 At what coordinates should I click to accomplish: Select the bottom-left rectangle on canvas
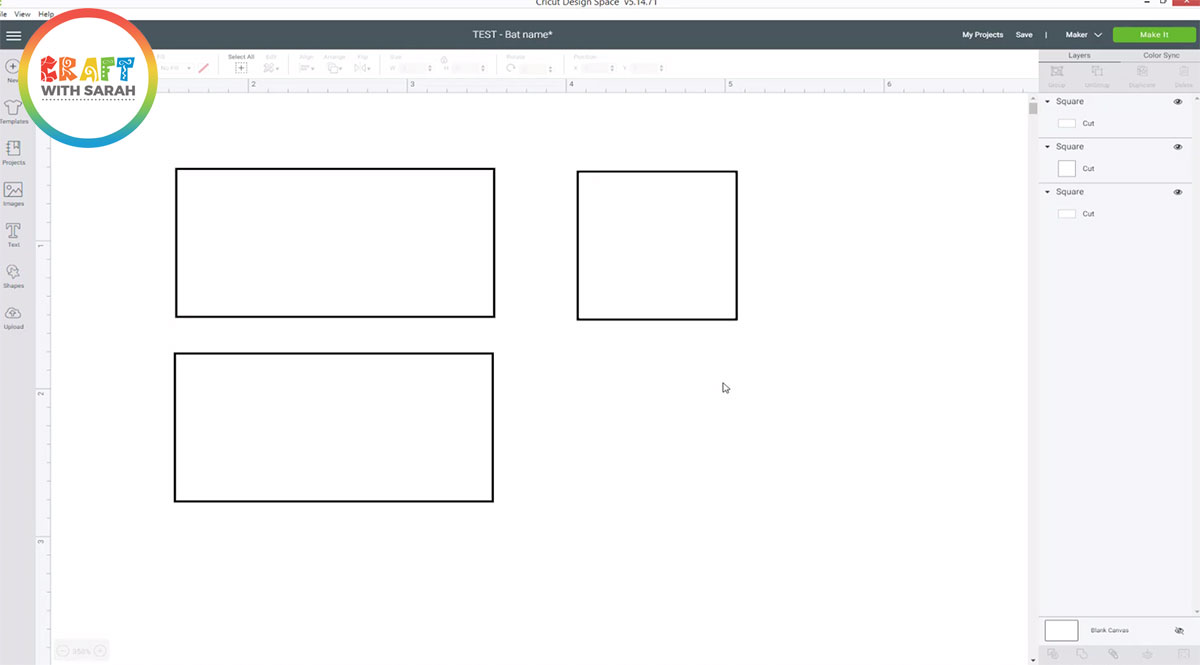(x=334, y=427)
